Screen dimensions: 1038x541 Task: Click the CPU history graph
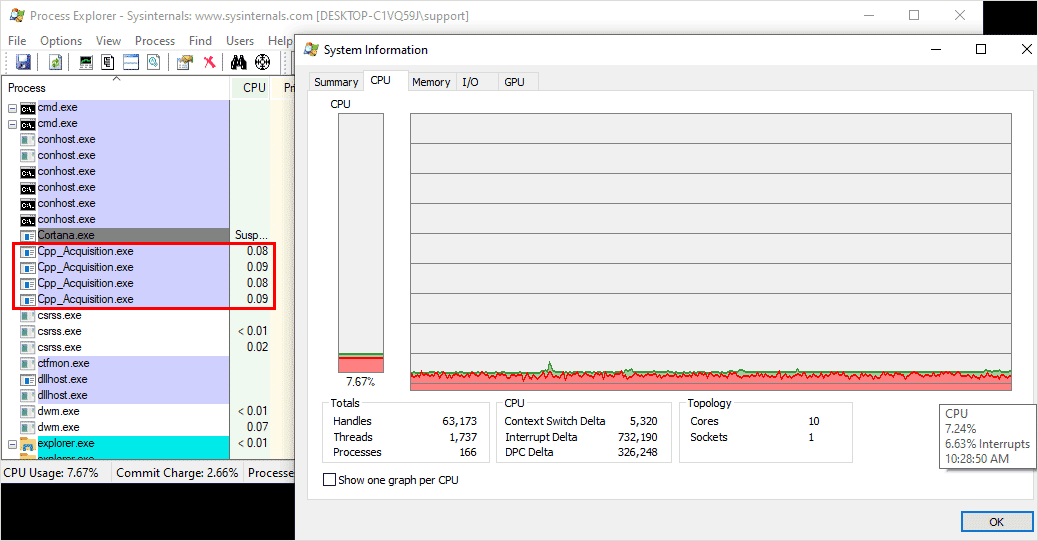coord(711,252)
